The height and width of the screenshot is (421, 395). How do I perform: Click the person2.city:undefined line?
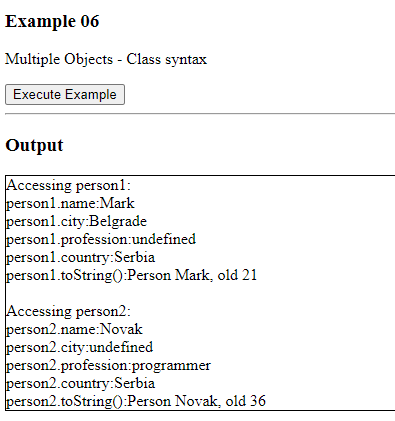tap(80, 347)
